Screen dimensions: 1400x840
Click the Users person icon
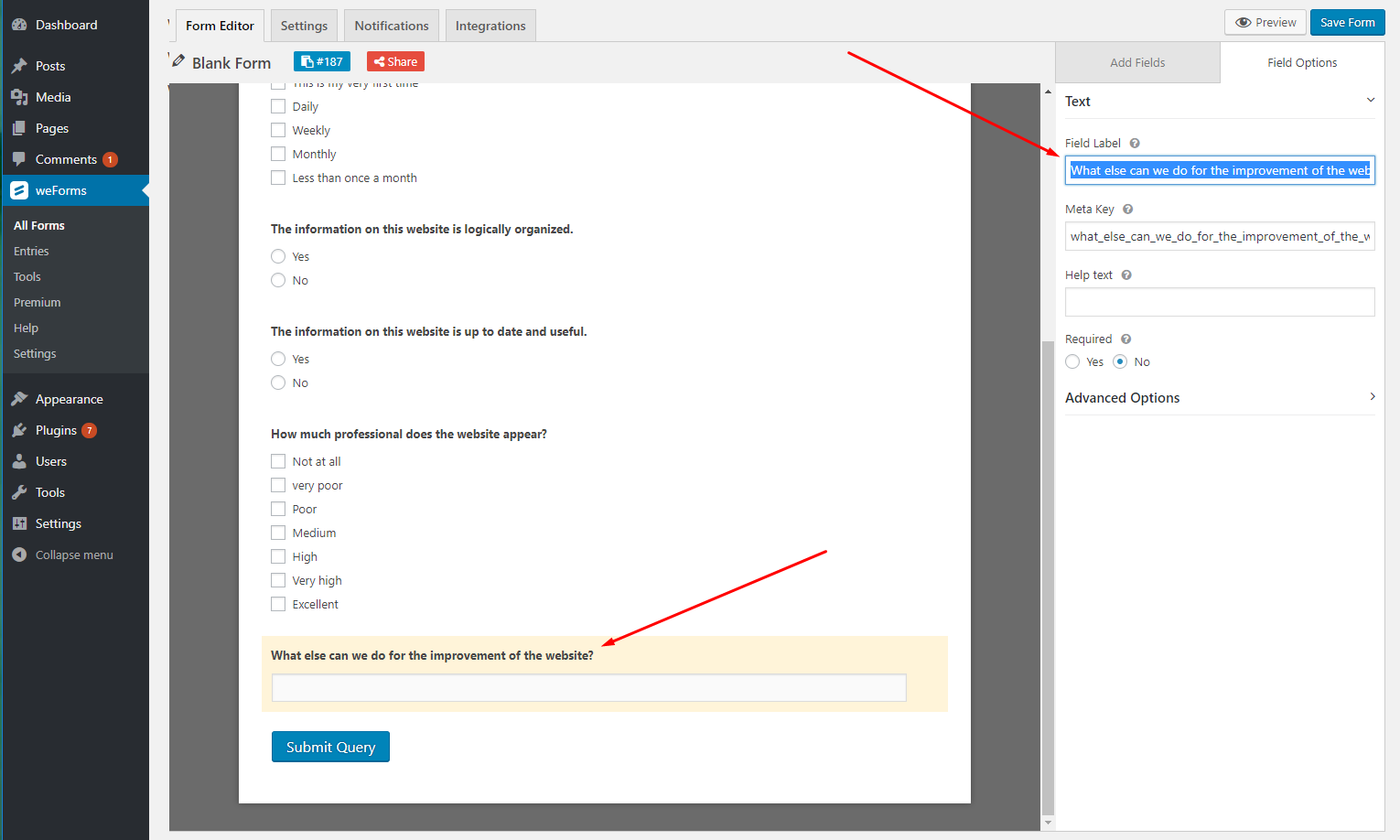[19, 461]
